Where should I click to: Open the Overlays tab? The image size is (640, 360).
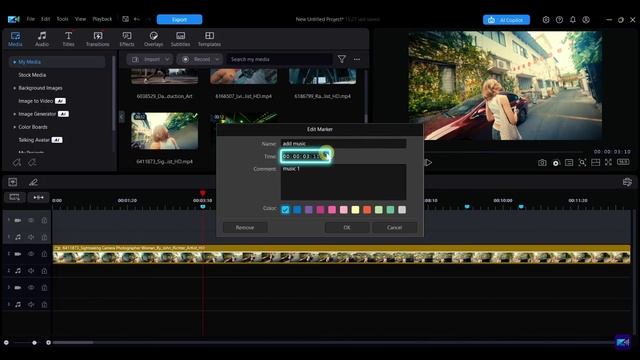(x=153, y=39)
